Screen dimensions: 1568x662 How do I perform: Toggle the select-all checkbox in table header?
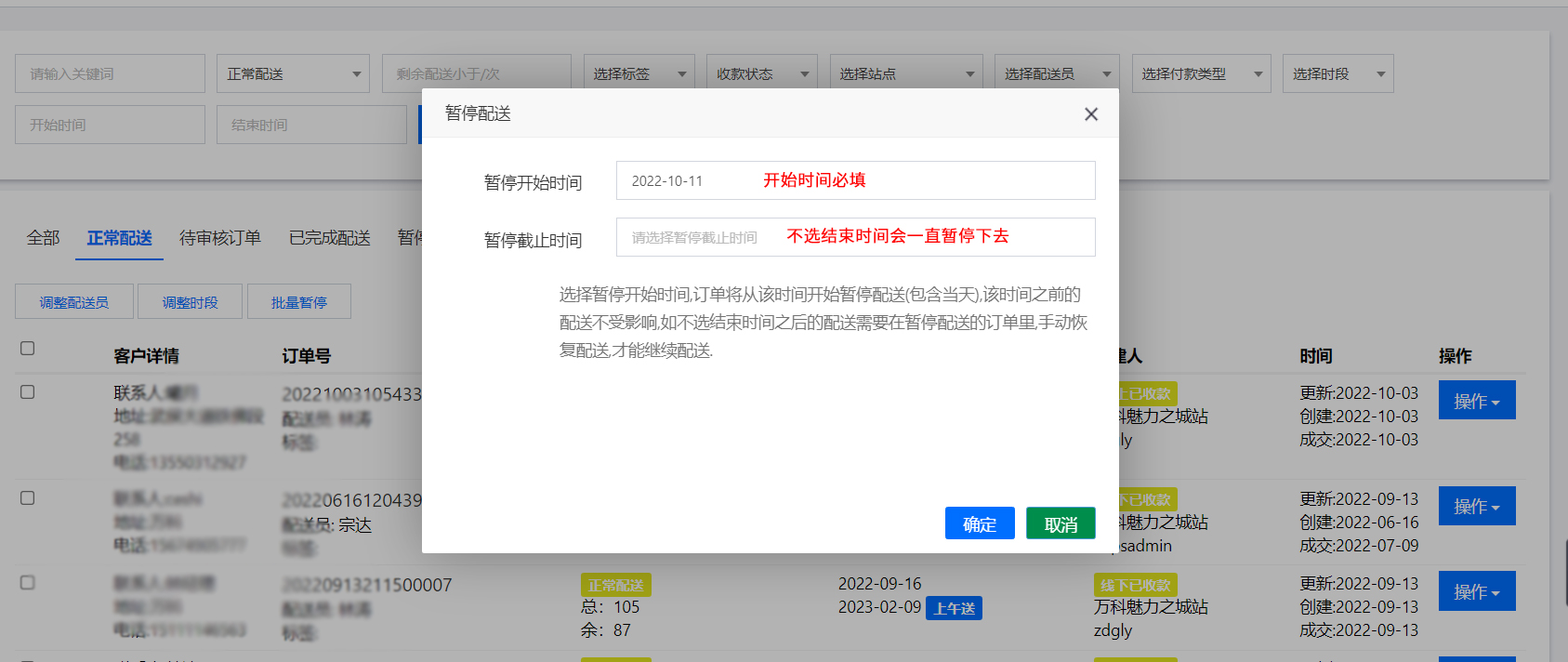tap(28, 348)
